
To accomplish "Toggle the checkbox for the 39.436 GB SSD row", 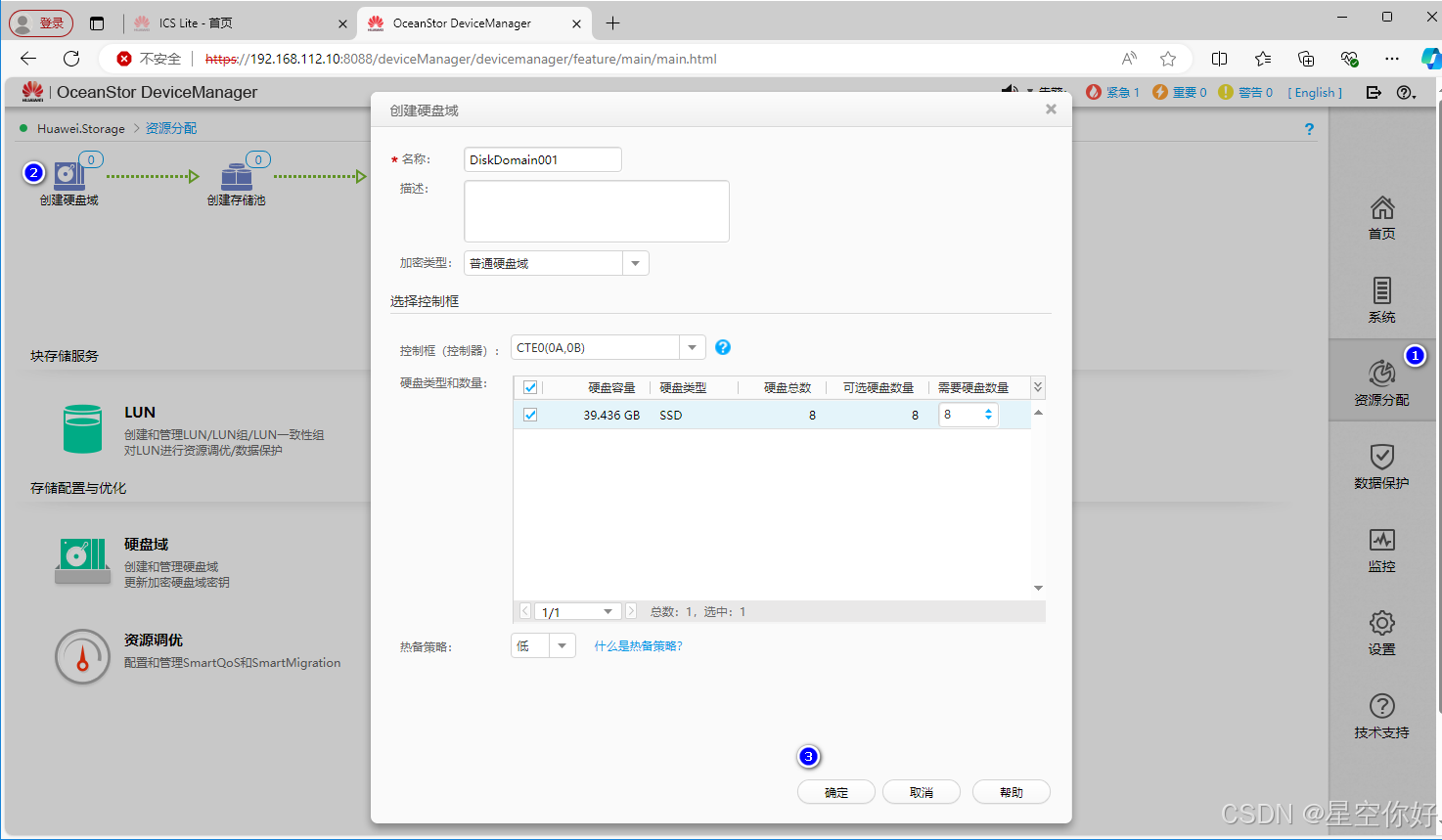I will 530,415.
